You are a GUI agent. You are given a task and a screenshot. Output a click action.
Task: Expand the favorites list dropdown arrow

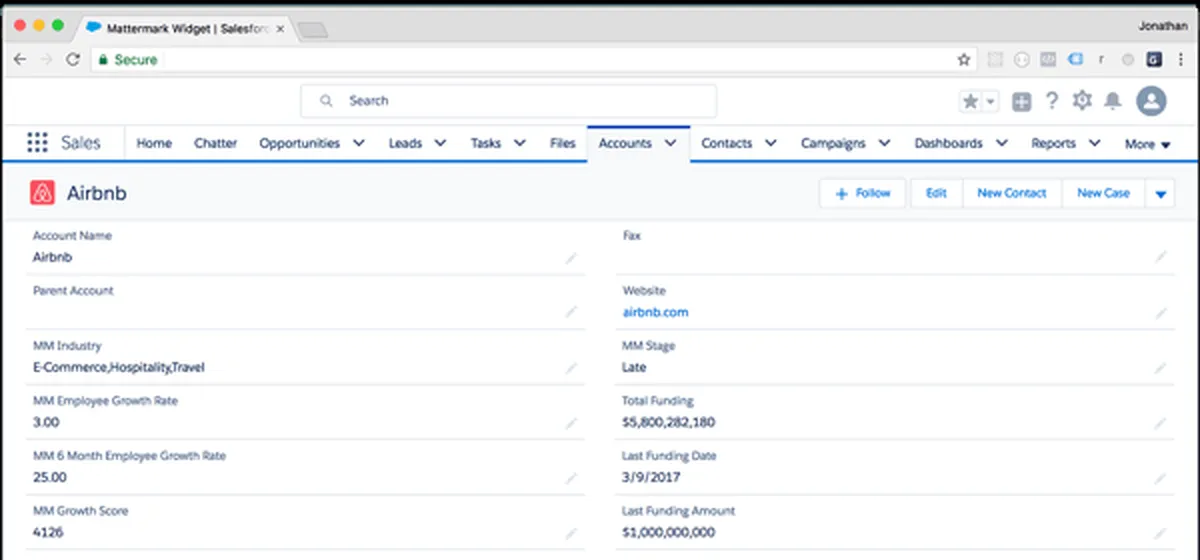(991, 101)
